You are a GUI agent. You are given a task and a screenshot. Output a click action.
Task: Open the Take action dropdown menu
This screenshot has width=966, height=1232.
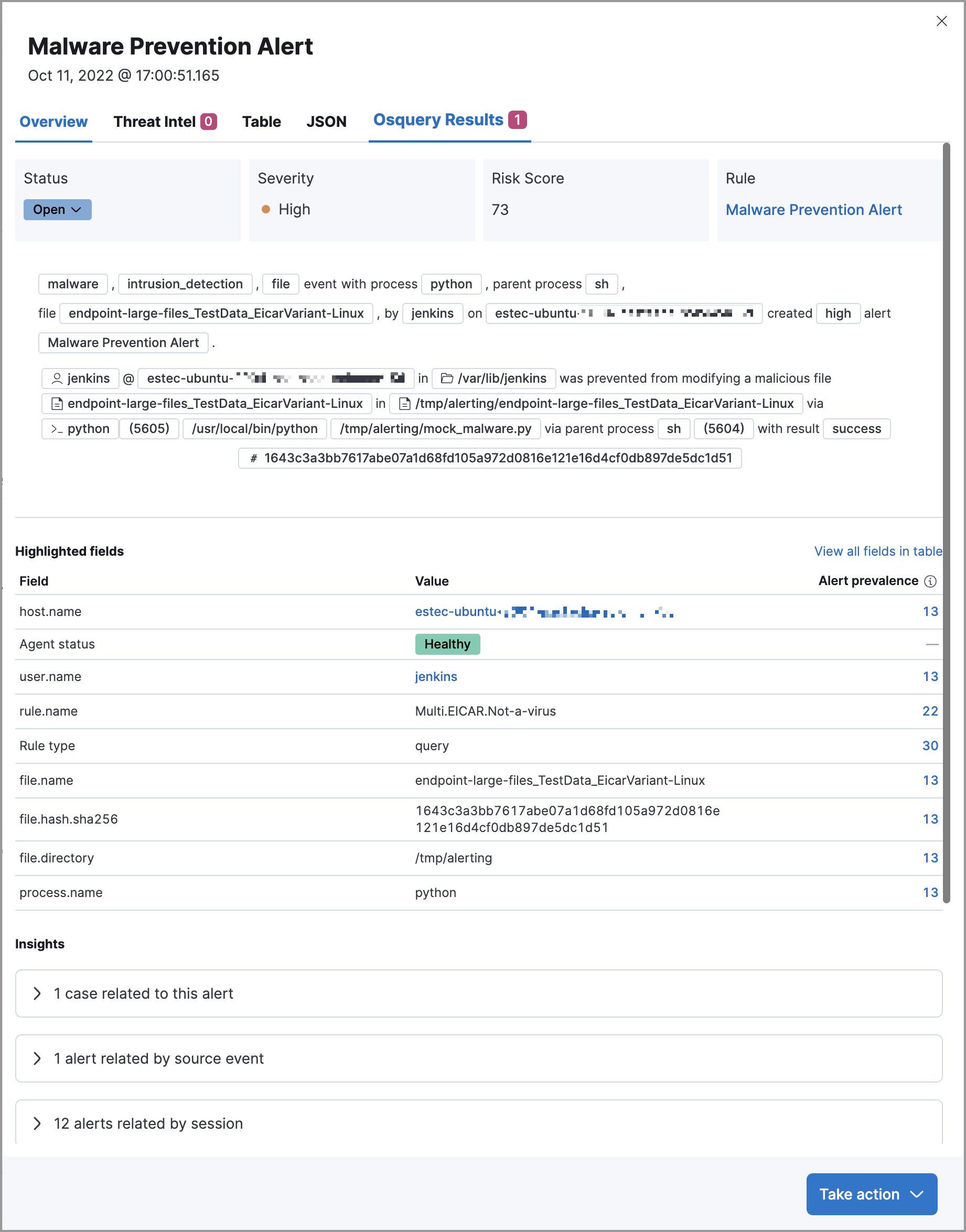click(871, 1194)
